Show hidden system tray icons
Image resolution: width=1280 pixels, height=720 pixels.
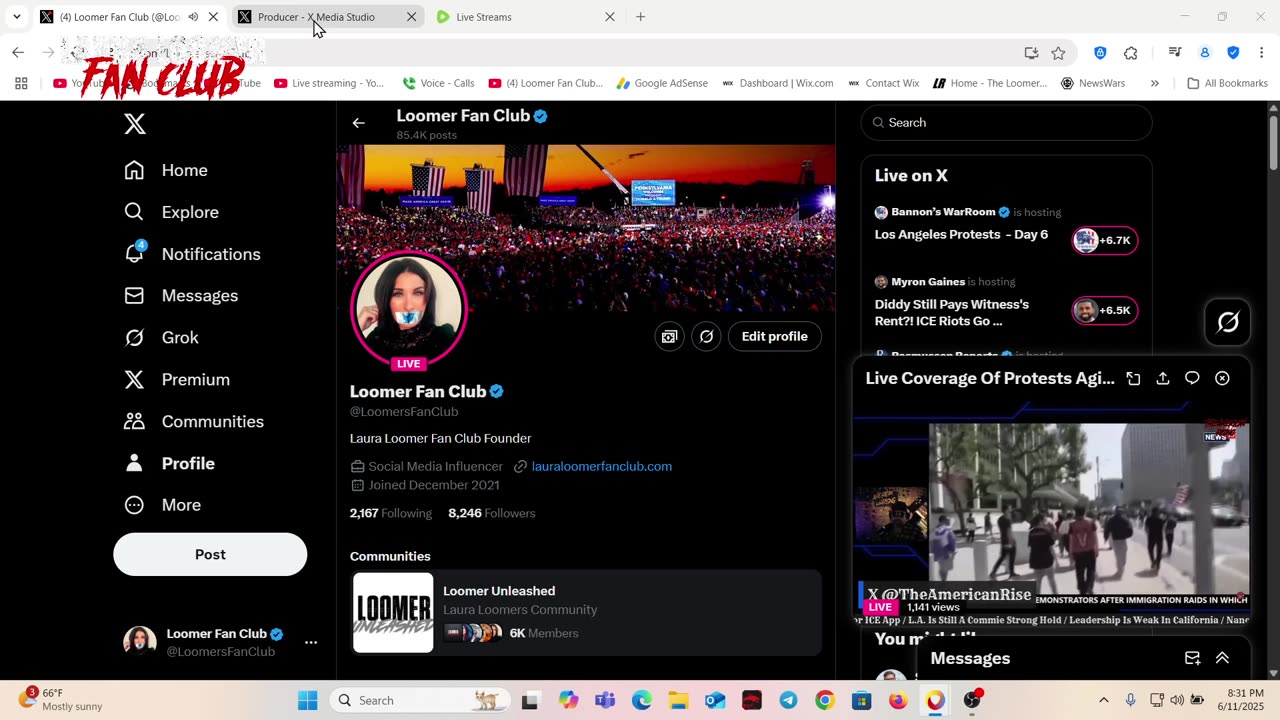tap(1104, 700)
